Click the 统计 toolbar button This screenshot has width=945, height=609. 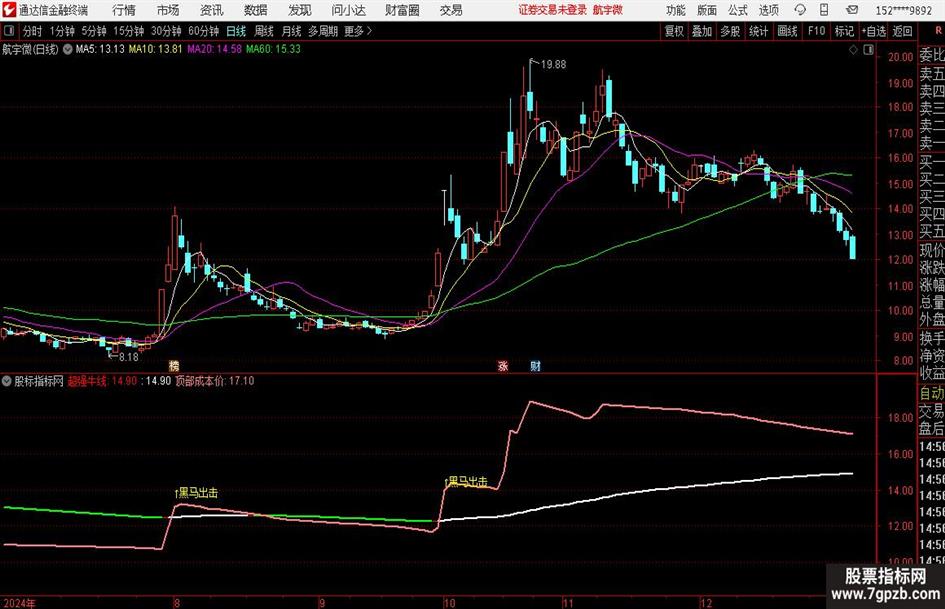click(x=758, y=31)
